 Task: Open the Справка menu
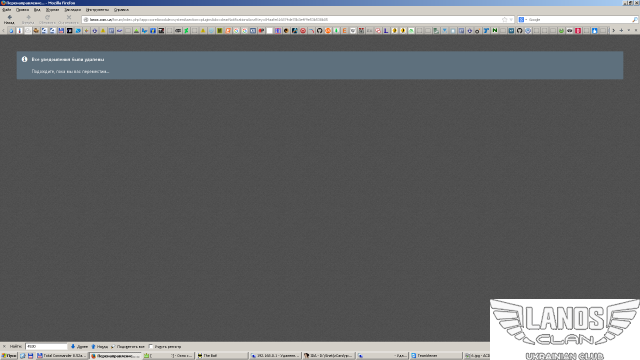[x=121, y=9]
